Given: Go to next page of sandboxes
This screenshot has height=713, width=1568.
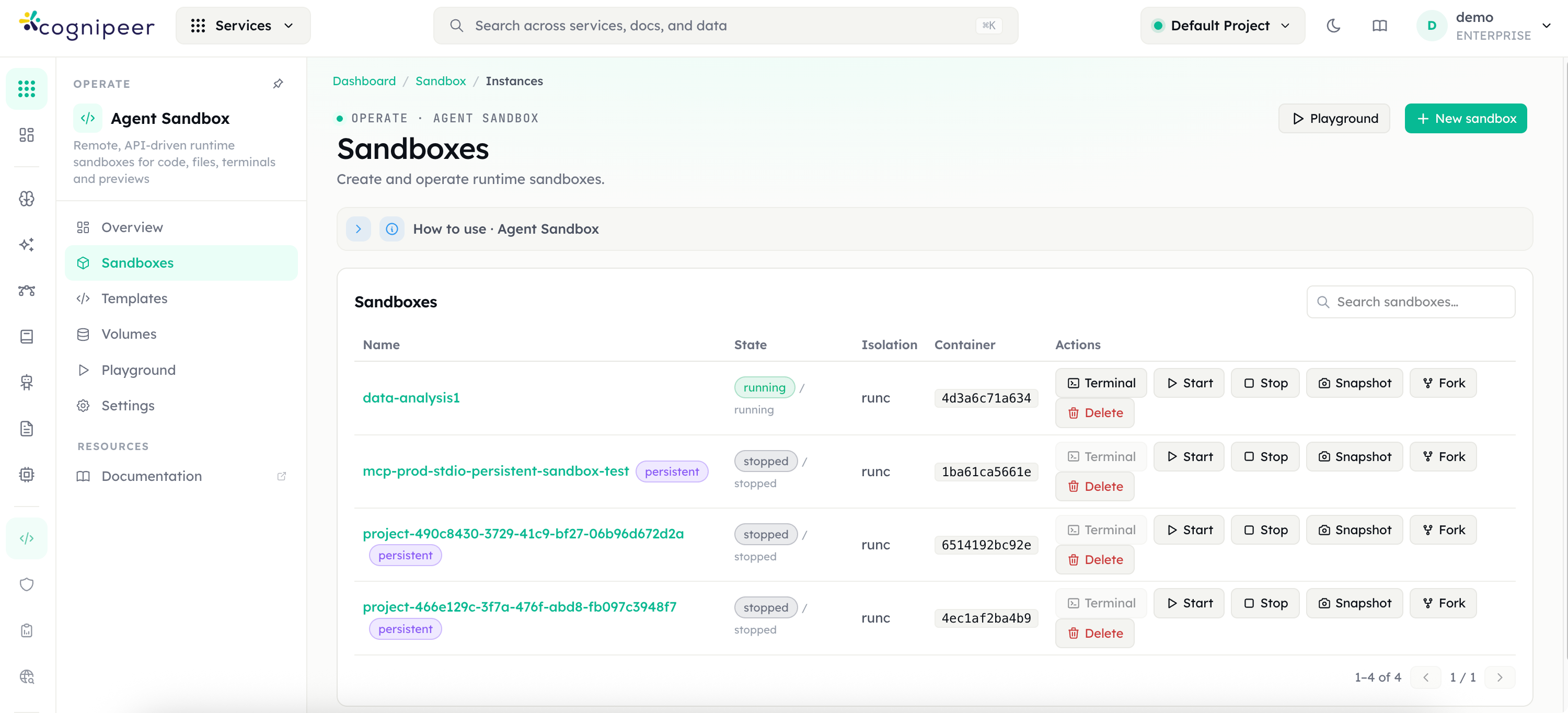Looking at the screenshot, I should [1500, 677].
